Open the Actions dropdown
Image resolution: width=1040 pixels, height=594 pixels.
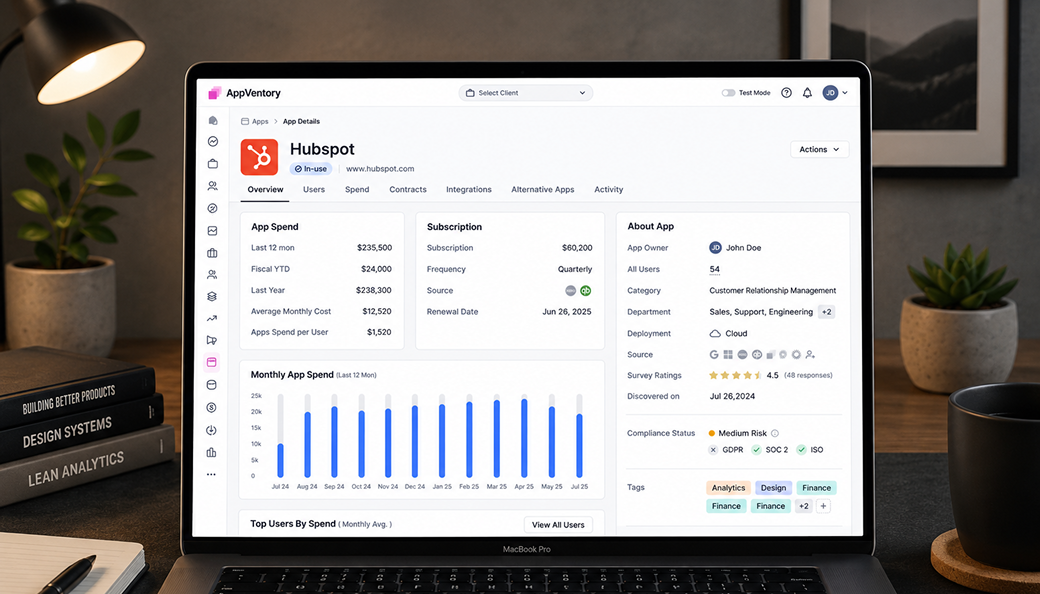(819, 149)
